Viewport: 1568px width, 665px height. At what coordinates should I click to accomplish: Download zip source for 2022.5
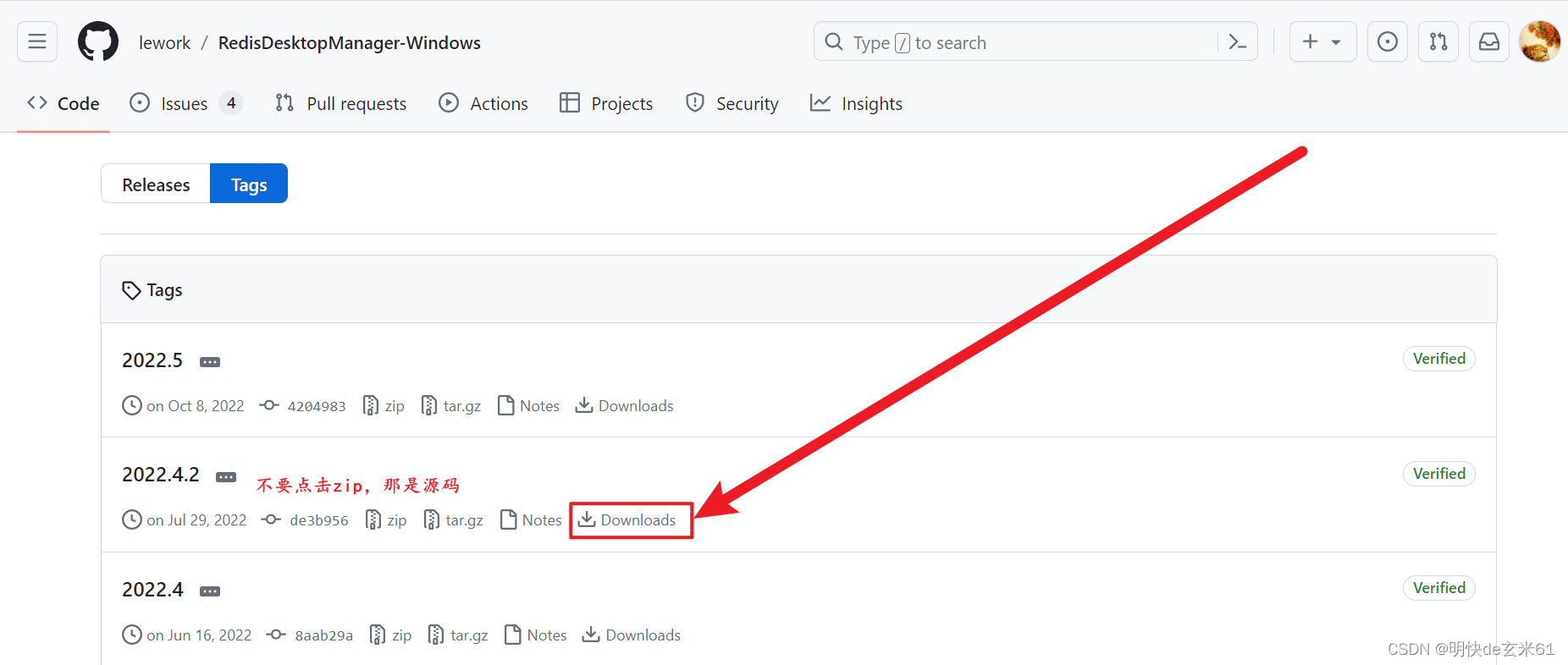click(384, 406)
